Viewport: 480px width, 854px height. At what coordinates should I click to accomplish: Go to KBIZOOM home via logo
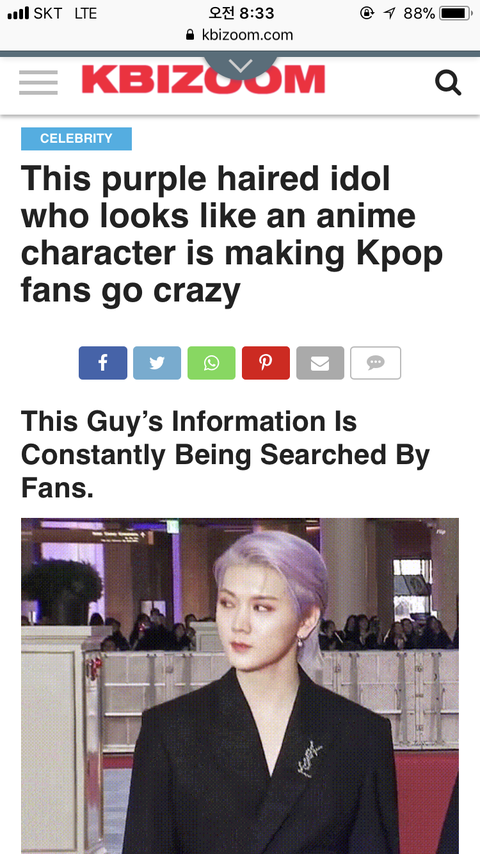203,80
